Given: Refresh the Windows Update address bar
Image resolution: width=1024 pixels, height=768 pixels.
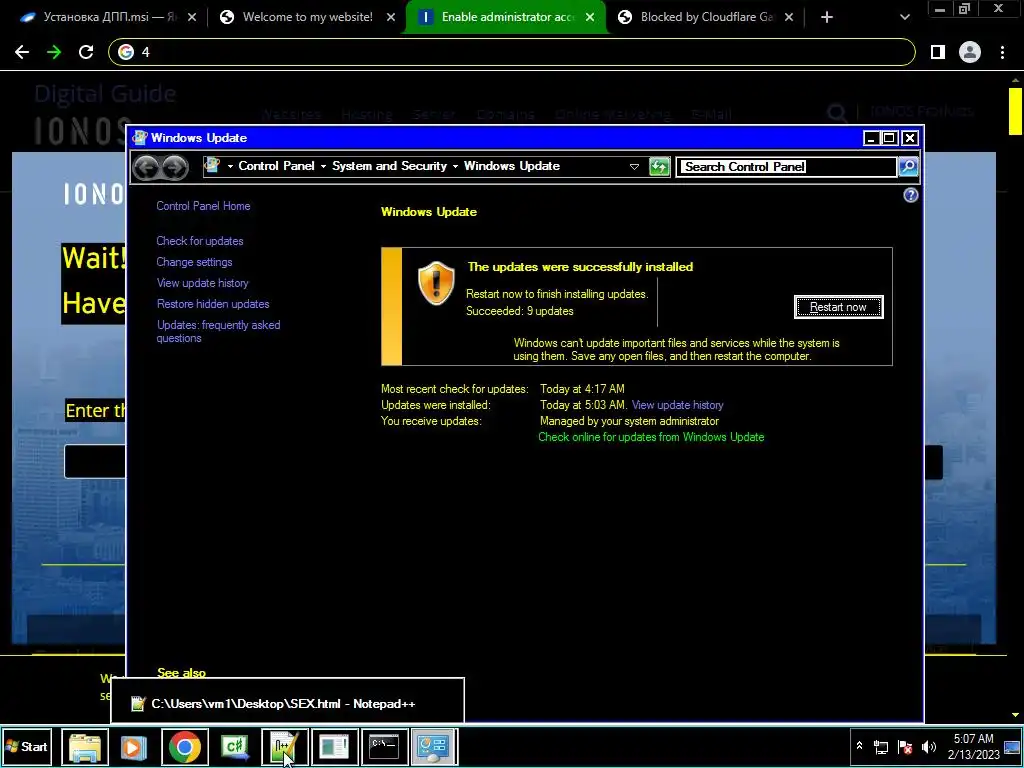Looking at the screenshot, I should pos(660,167).
